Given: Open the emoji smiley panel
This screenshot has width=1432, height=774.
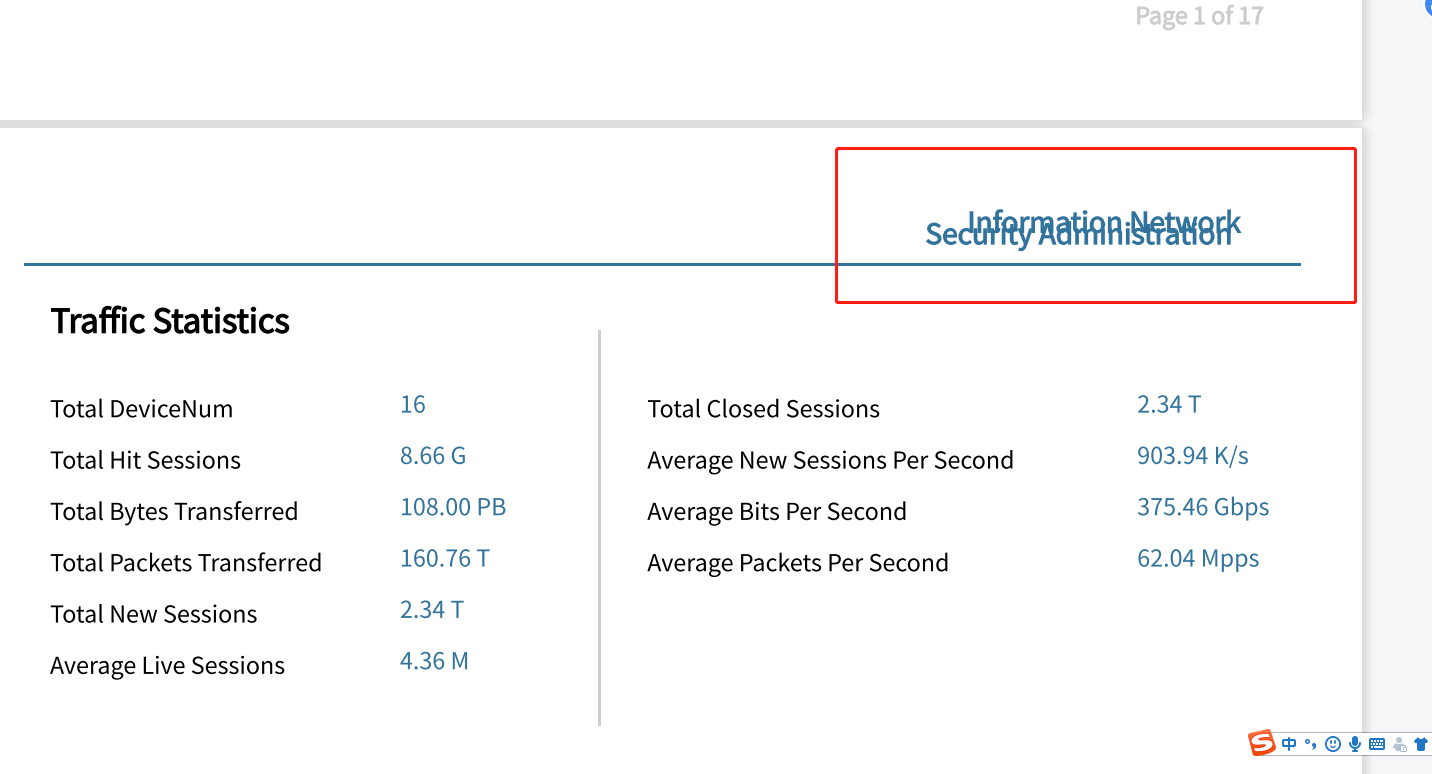Looking at the screenshot, I should pos(1332,744).
